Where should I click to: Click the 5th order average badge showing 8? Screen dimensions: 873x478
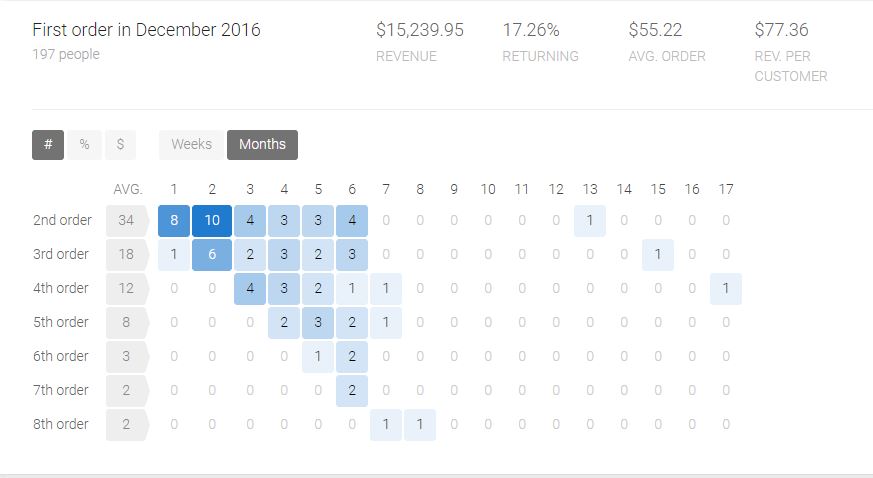127,323
